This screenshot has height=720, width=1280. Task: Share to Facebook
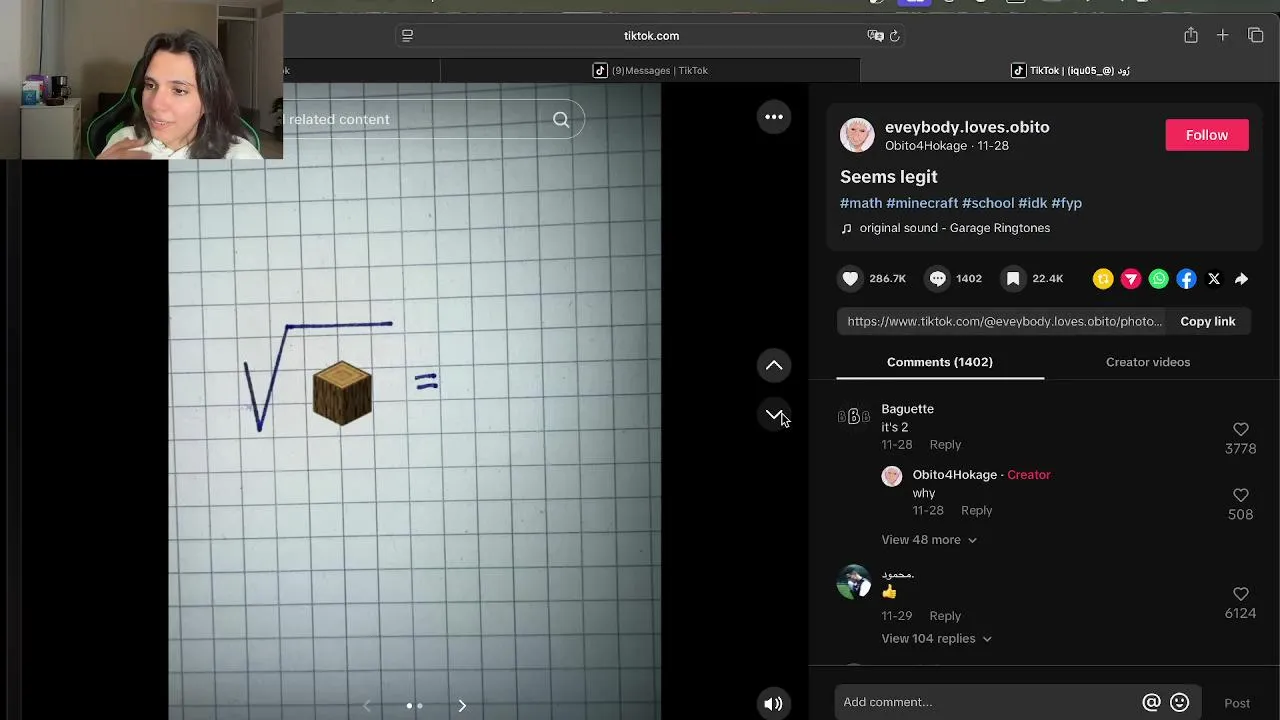[1186, 279]
